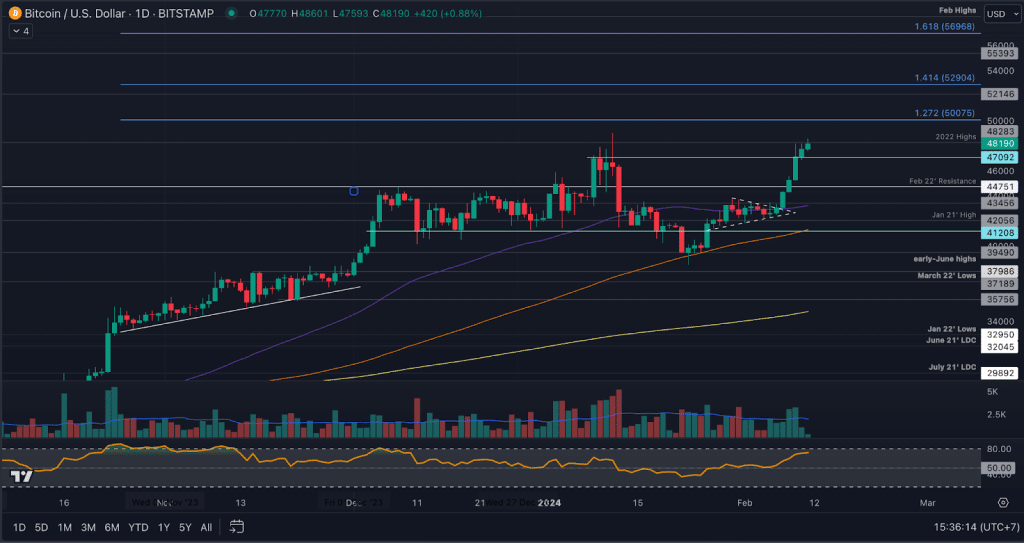Click the 39490 price axis label

tap(999, 253)
